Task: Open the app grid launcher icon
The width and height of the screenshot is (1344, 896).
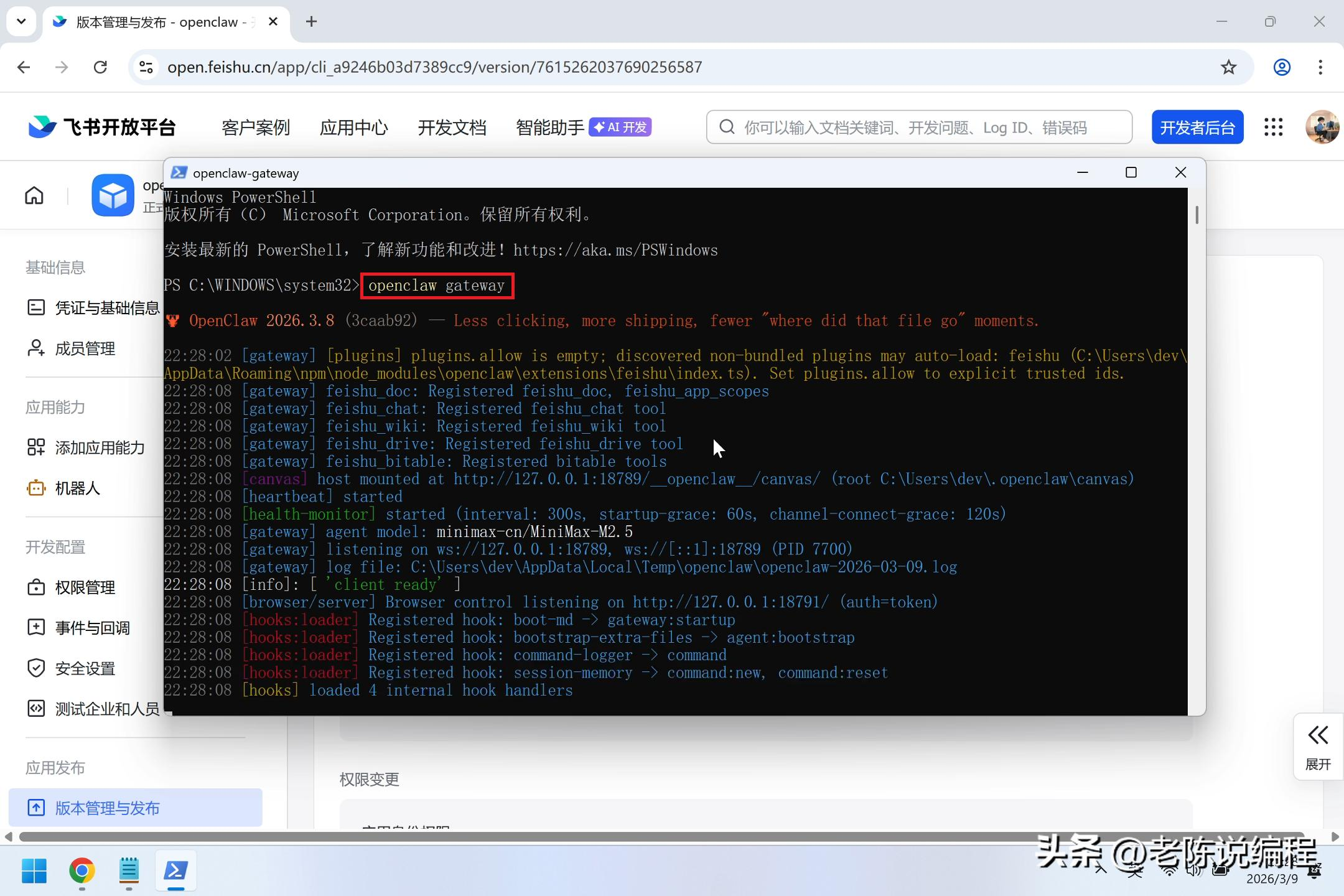Action: (x=1273, y=127)
